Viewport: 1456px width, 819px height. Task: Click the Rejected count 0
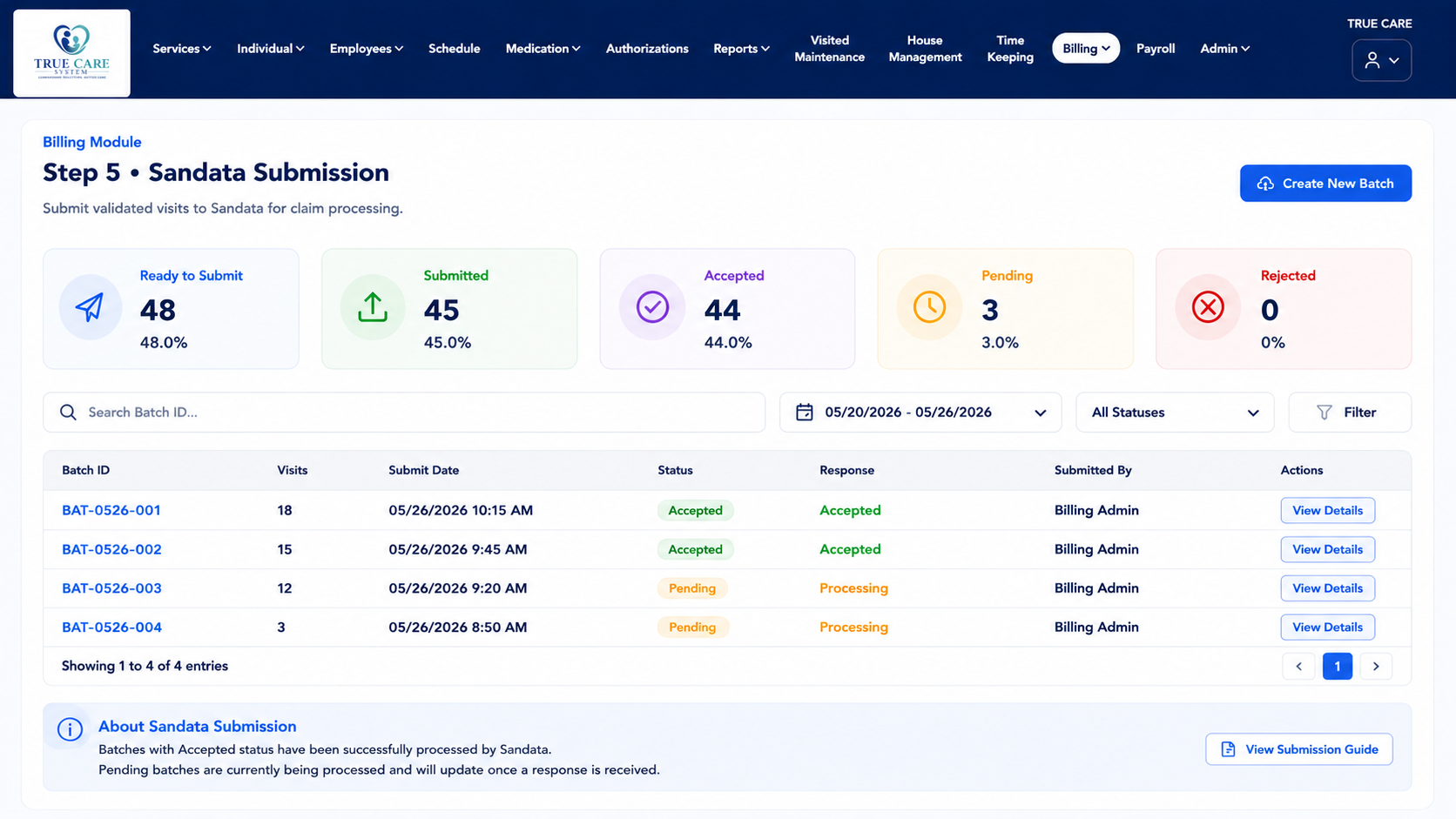point(1270,310)
